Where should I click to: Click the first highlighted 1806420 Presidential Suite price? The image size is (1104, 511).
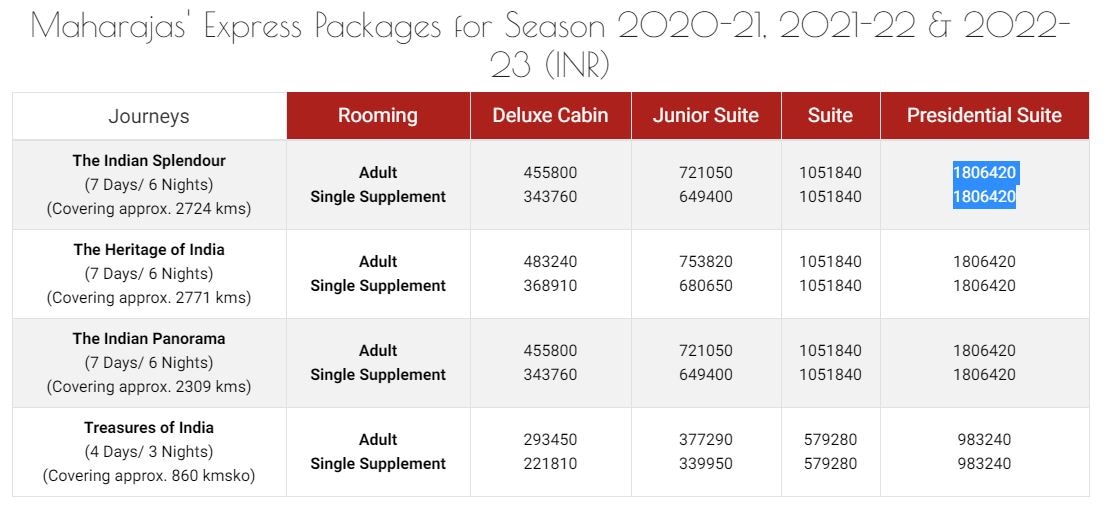click(x=984, y=172)
